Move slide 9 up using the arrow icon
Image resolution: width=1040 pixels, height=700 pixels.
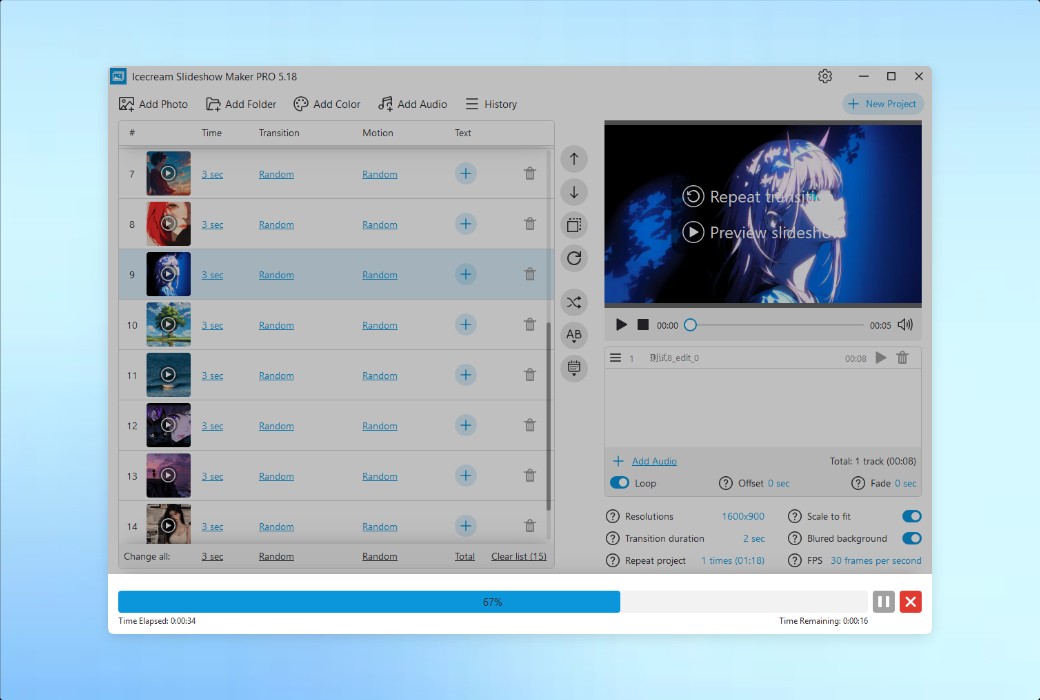click(573, 158)
